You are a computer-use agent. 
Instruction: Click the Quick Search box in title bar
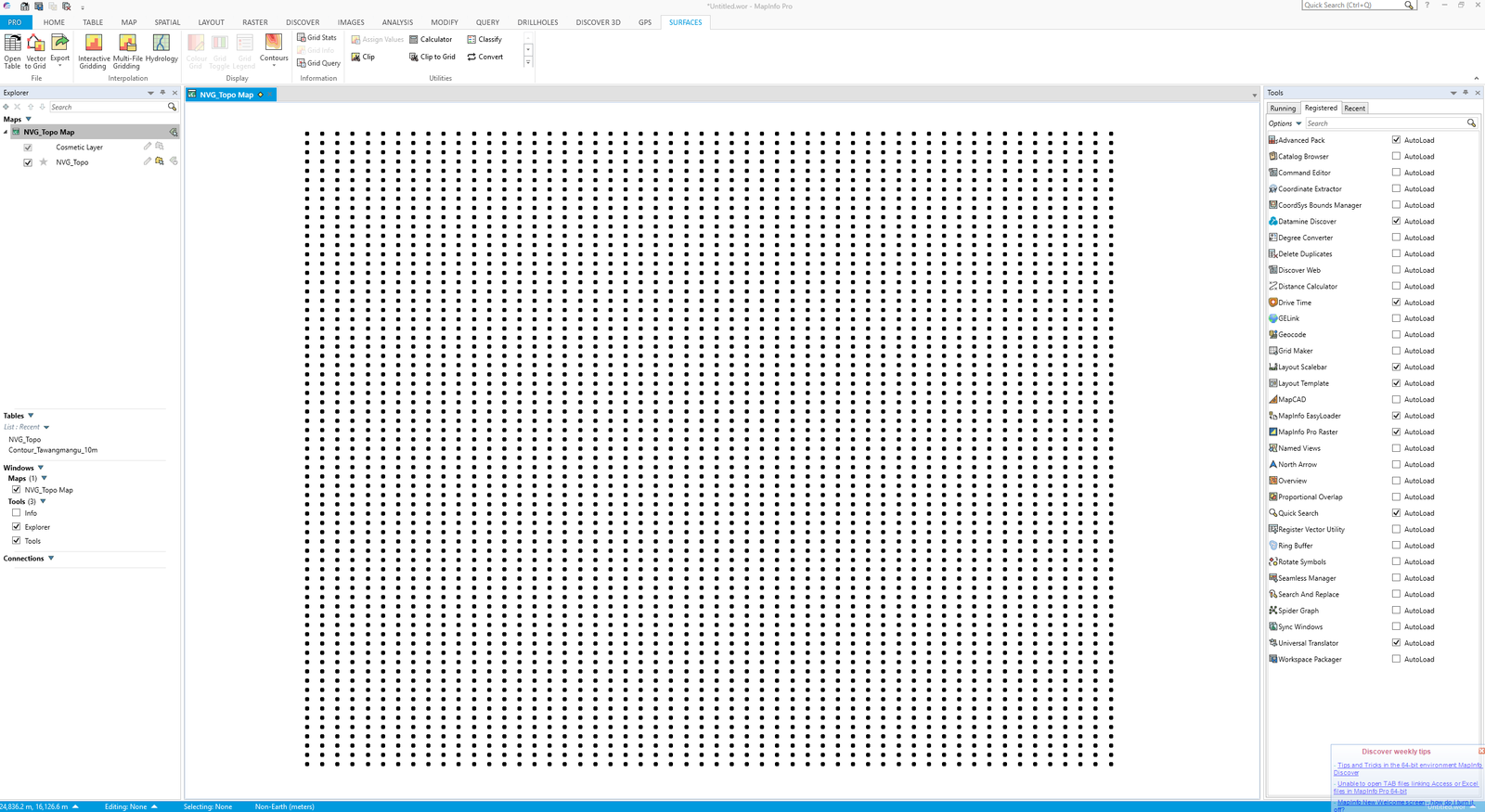(x=1360, y=6)
